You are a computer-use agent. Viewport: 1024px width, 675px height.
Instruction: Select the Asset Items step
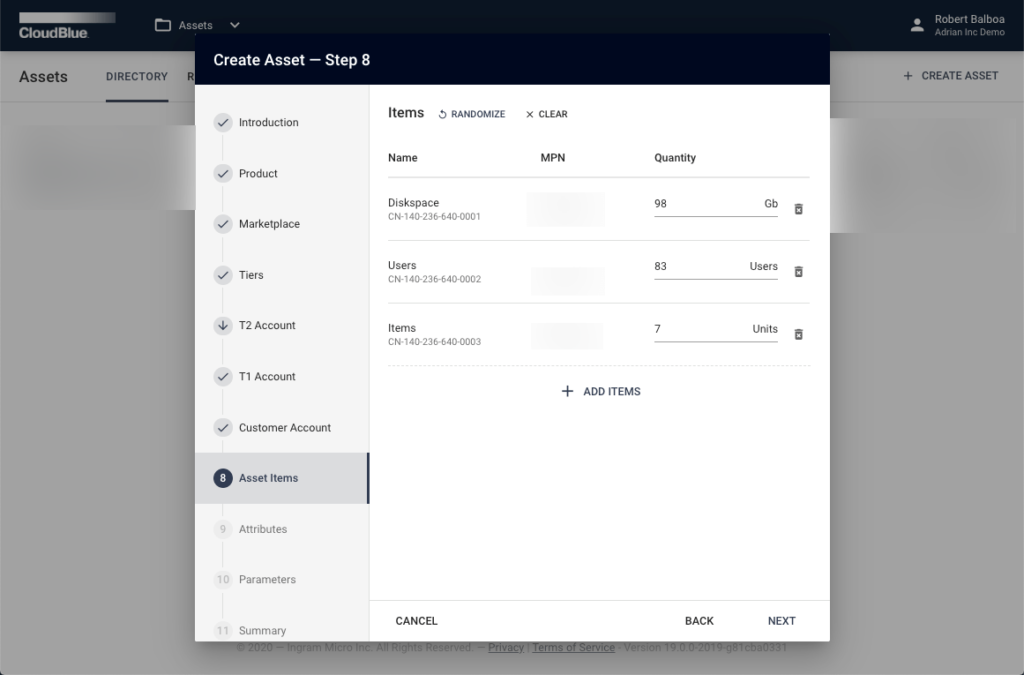(282, 478)
